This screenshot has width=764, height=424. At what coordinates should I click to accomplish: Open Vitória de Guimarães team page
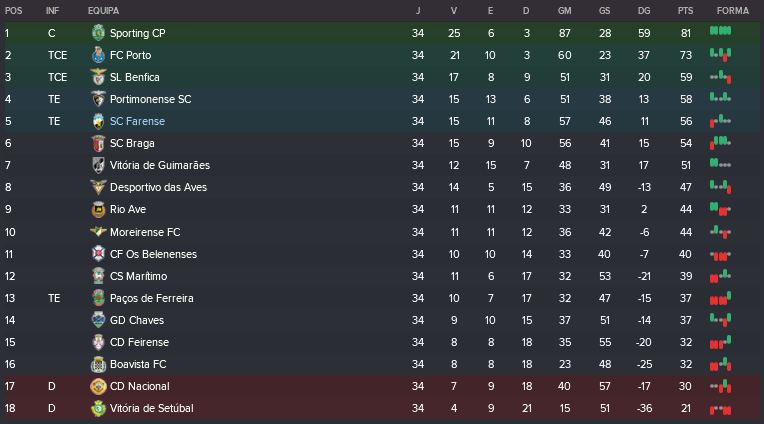click(159, 165)
